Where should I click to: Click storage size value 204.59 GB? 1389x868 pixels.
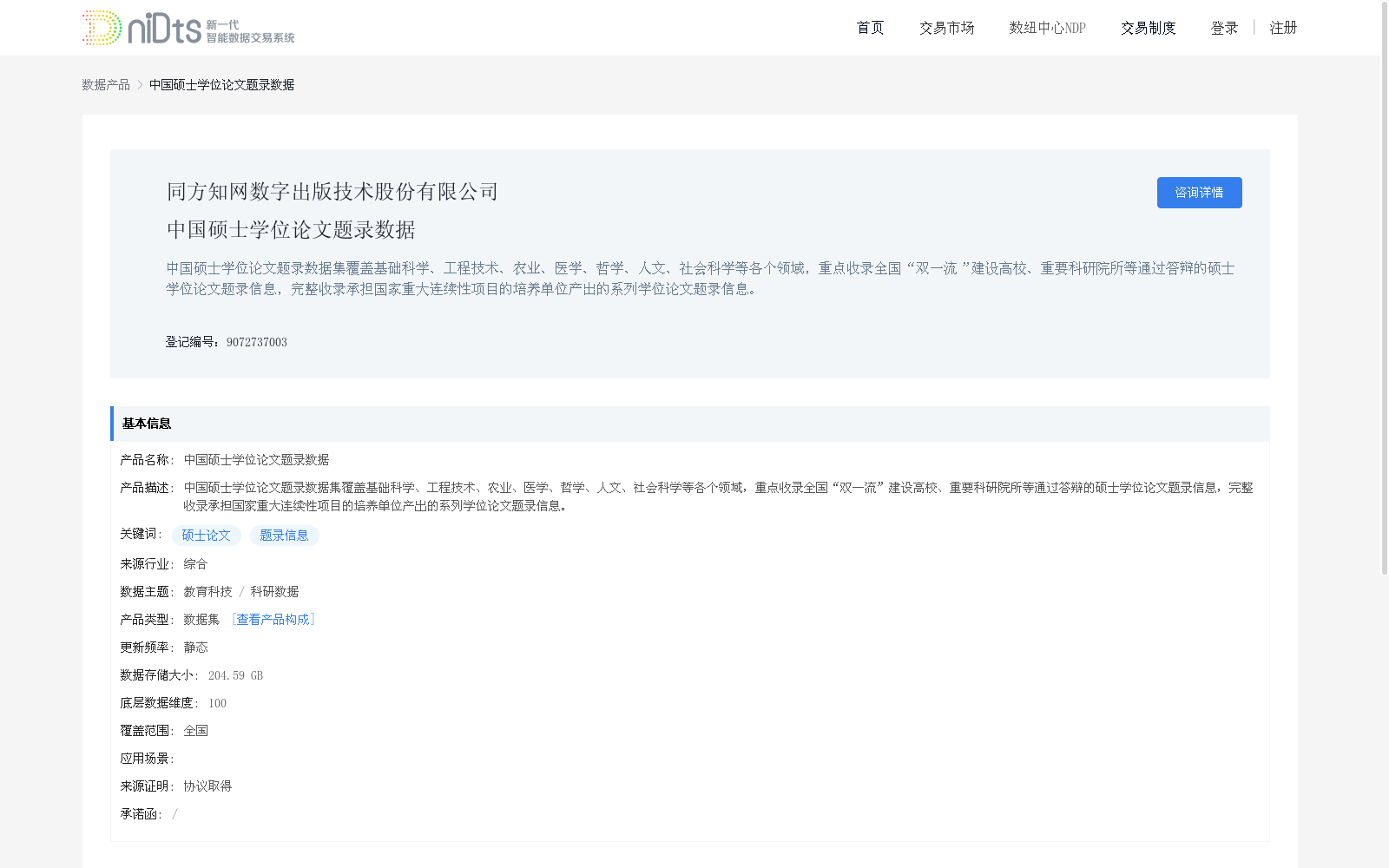coord(235,675)
